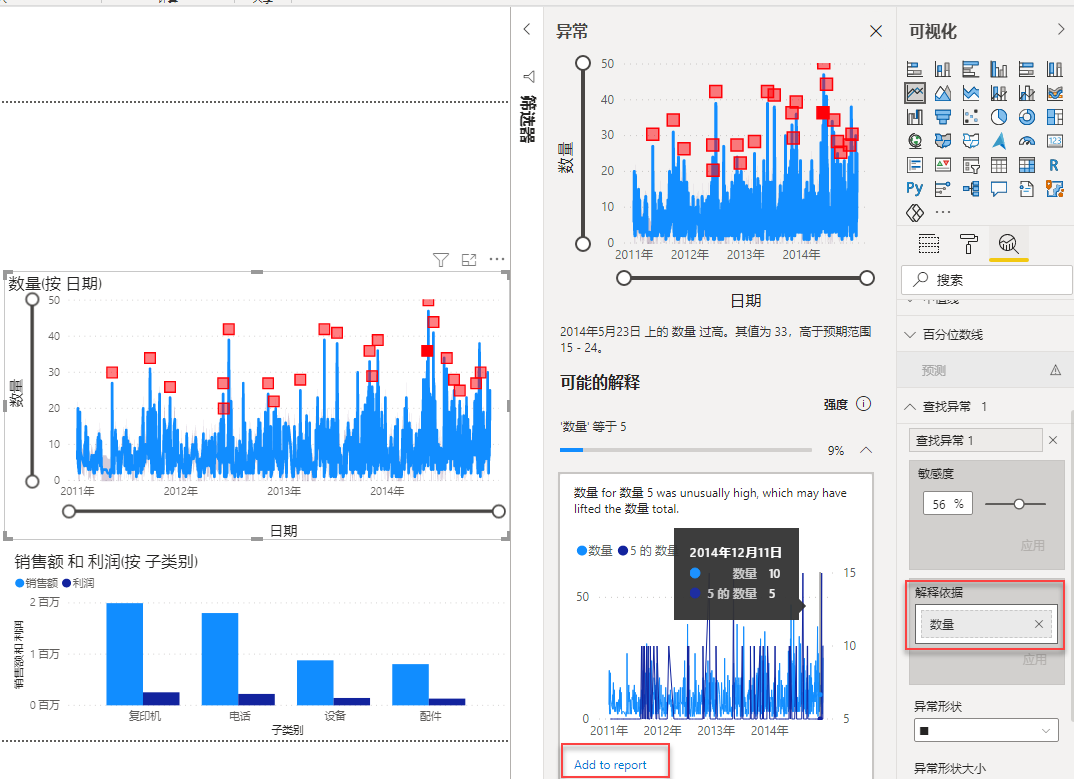Select the clustered column chart visual
The width and height of the screenshot is (1074, 779).
click(x=999, y=69)
